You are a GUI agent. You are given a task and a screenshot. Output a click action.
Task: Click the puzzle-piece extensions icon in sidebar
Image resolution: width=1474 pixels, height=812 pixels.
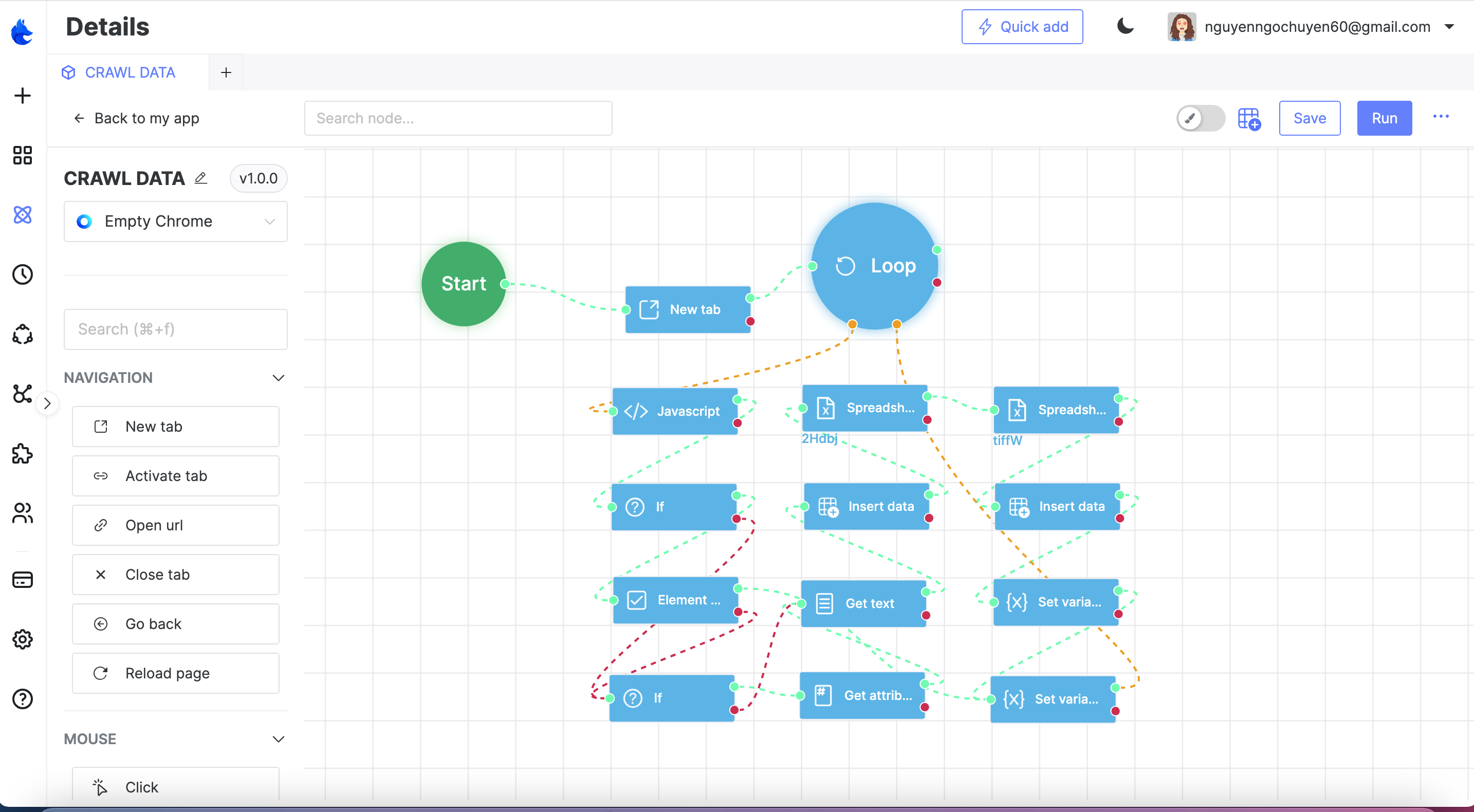tap(22, 454)
